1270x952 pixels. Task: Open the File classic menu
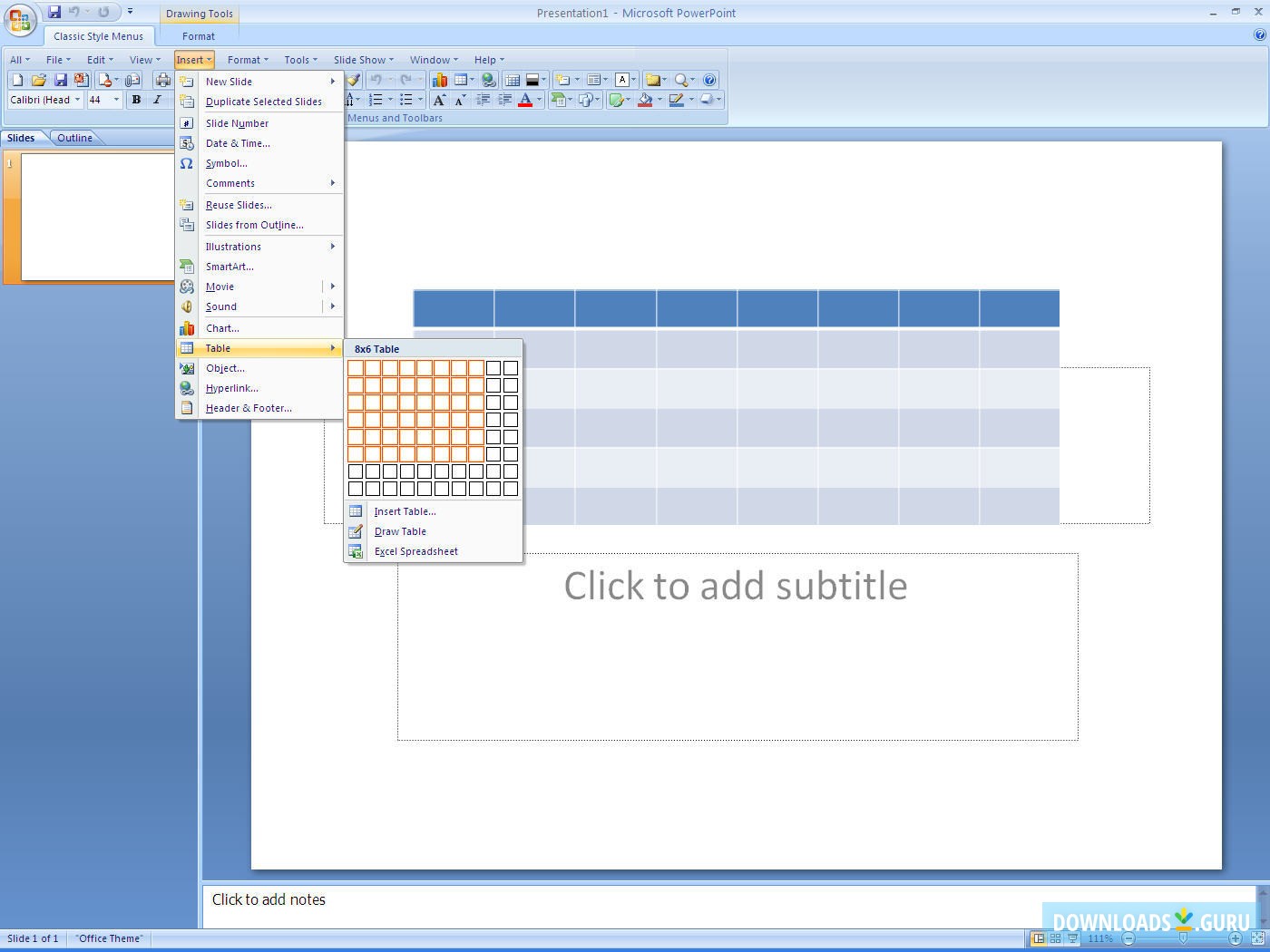click(x=58, y=60)
